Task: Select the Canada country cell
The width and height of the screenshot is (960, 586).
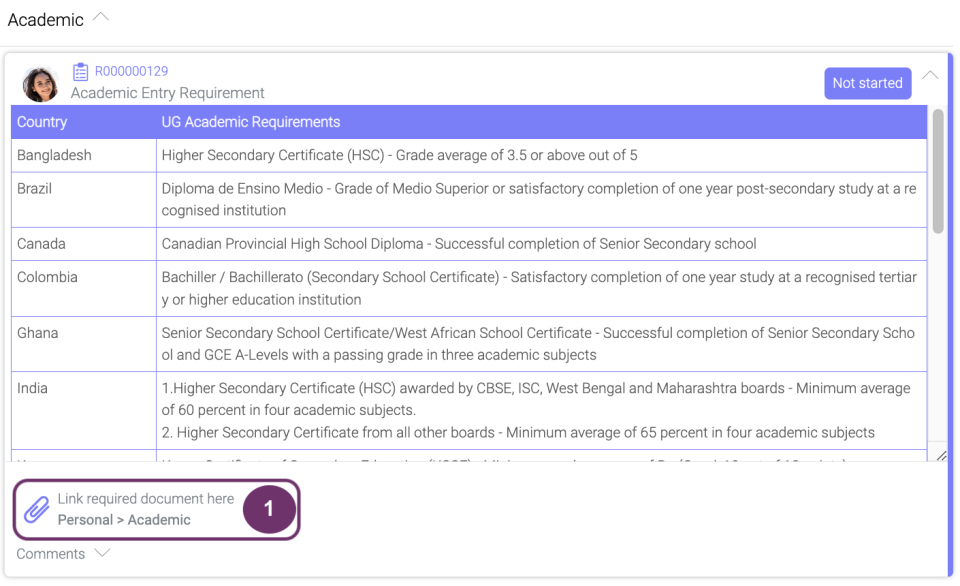Action: 41,244
